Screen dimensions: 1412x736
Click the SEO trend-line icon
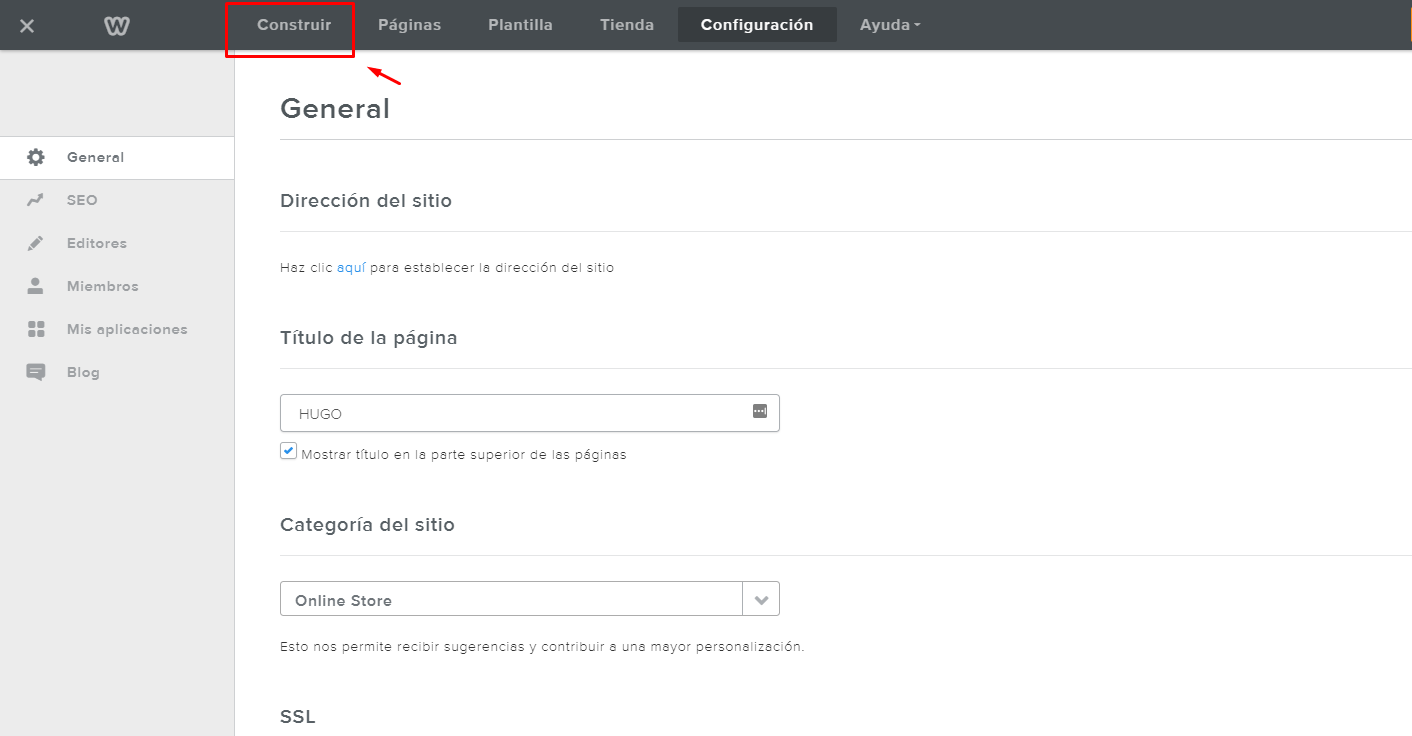[36, 200]
